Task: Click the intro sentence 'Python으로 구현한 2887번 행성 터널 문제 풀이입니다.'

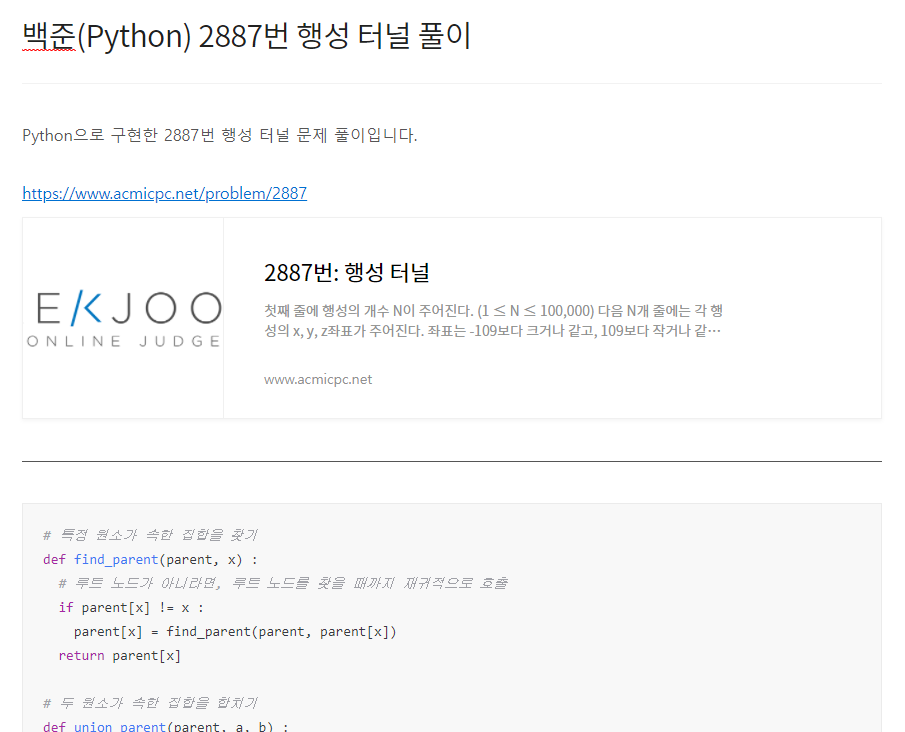Action: (219, 135)
